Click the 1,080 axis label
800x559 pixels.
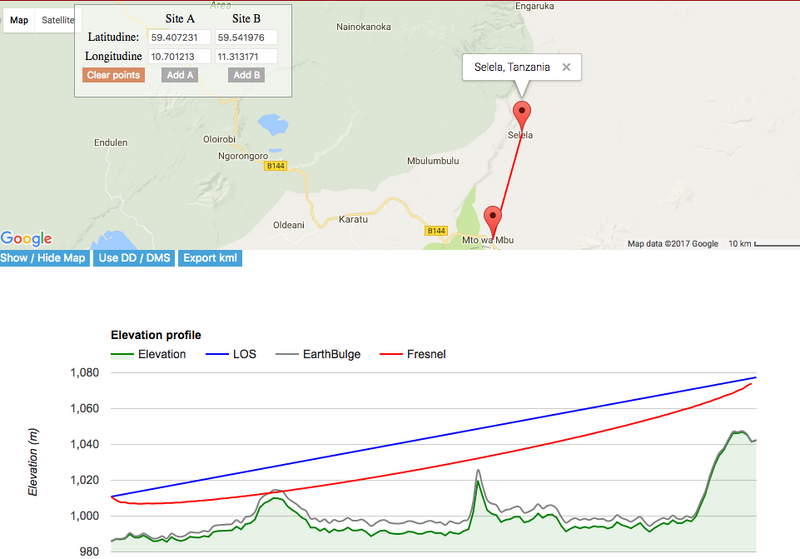[84, 372]
